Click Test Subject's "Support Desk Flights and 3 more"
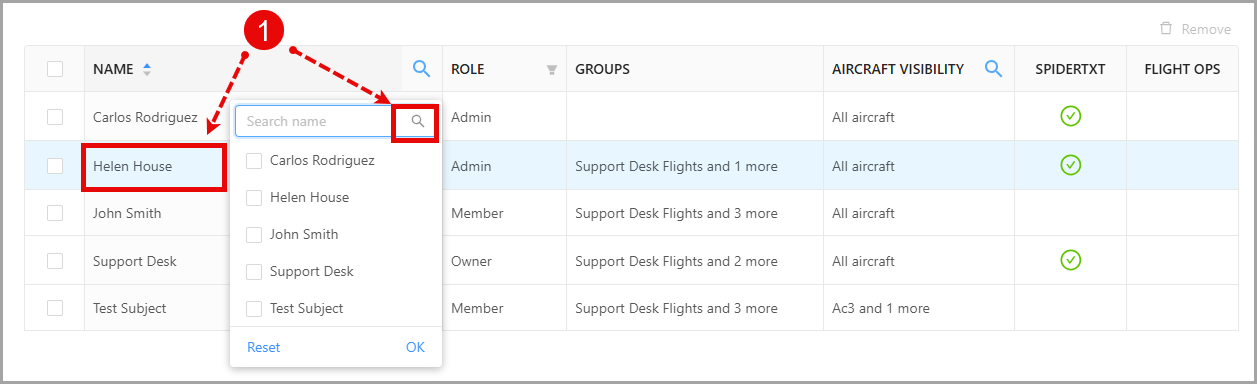This screenshot has width=1257, height=384. pyautogui.click(x=676, y=308)
